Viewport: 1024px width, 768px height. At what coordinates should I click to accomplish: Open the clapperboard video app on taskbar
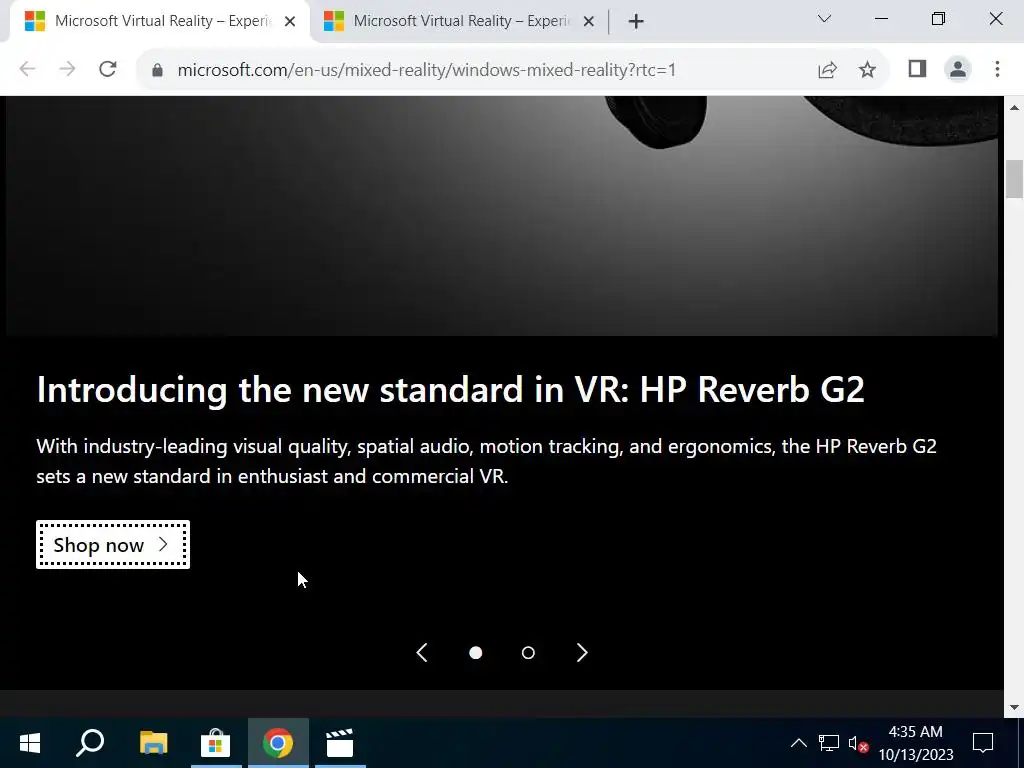click(x=340, y=743)
